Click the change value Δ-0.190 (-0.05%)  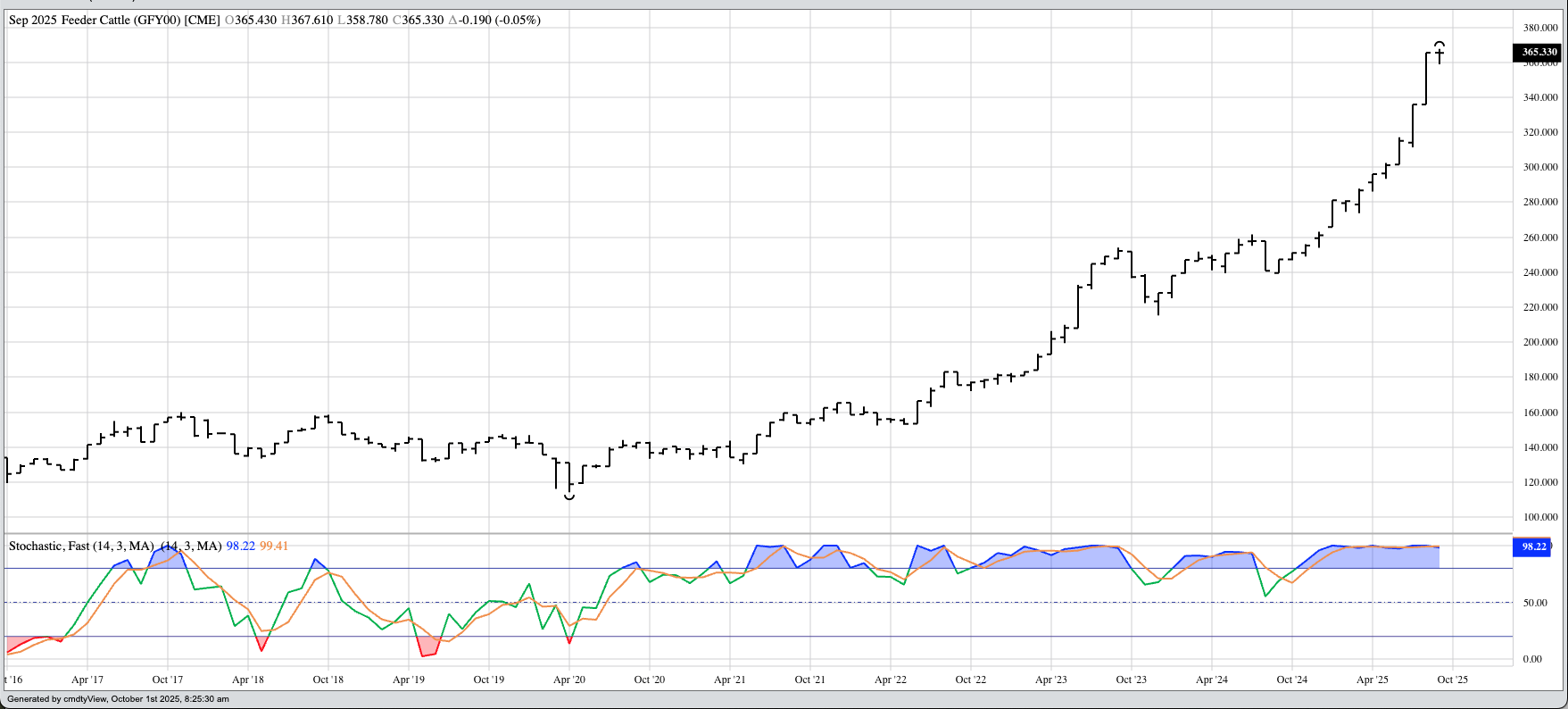pos(494,20)
